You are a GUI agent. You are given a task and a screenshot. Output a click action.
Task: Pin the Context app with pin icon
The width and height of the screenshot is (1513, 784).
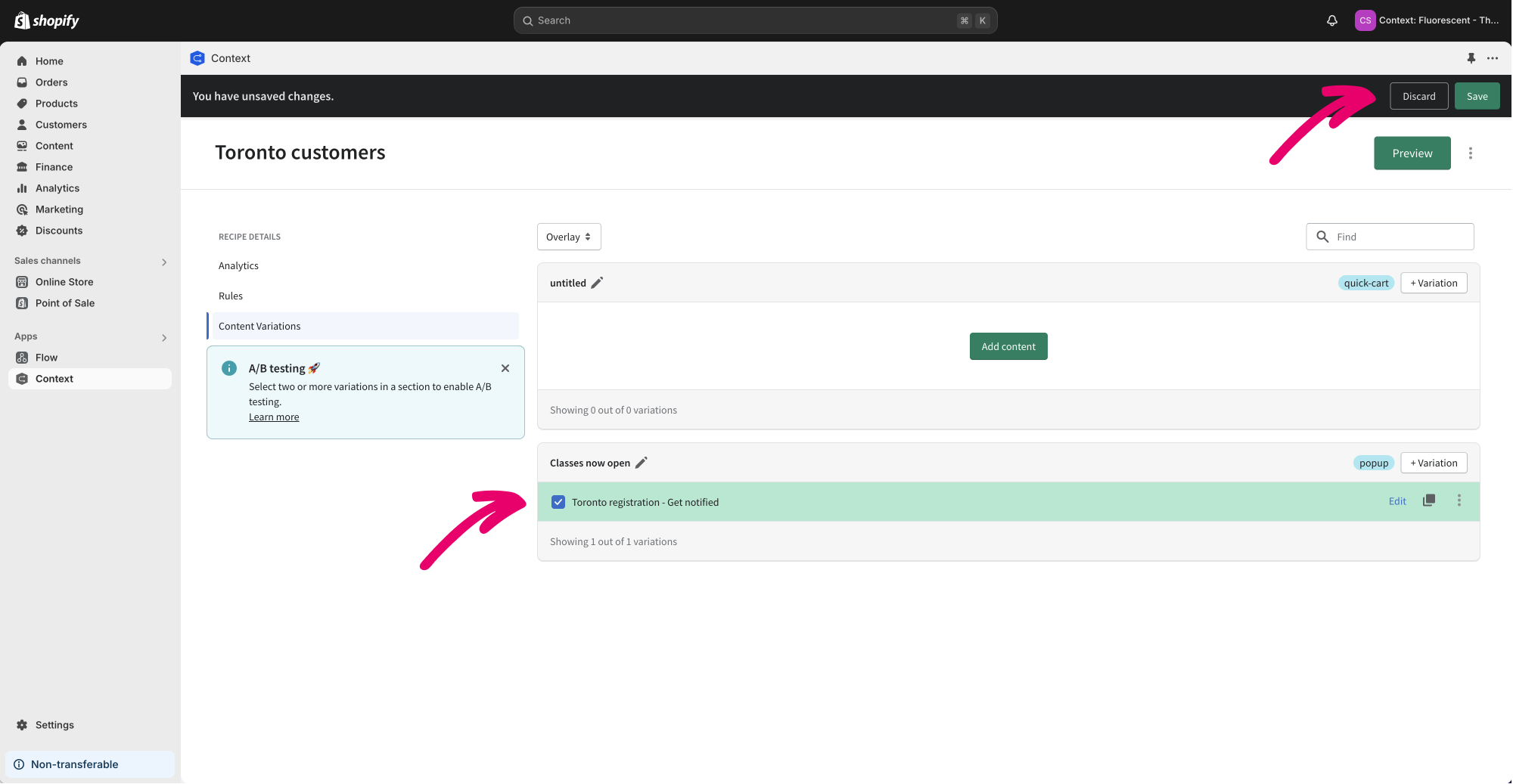pos(1471,58)
